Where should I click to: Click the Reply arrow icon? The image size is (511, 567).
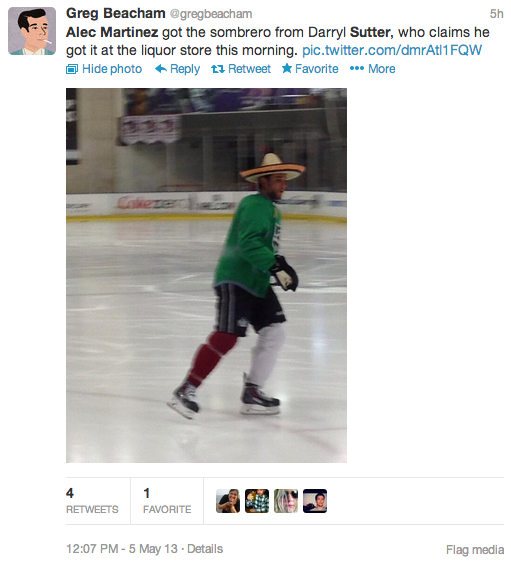161,68
